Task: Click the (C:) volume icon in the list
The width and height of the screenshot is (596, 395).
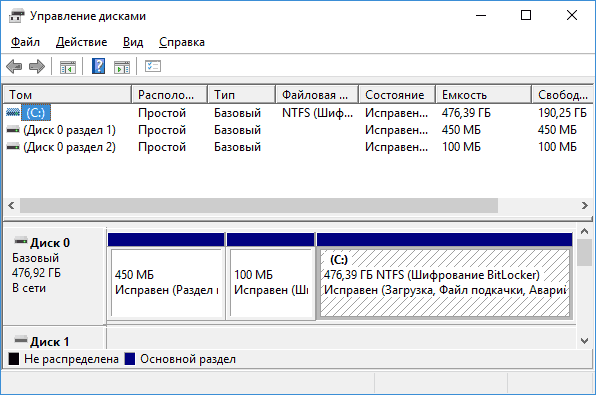Action: (x=13, y=112)
